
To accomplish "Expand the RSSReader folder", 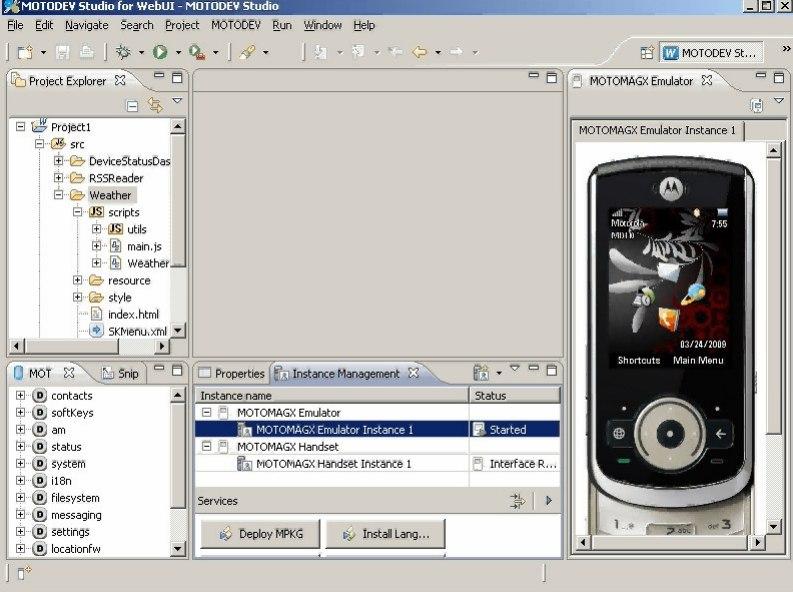I will (x=59, y=178).
